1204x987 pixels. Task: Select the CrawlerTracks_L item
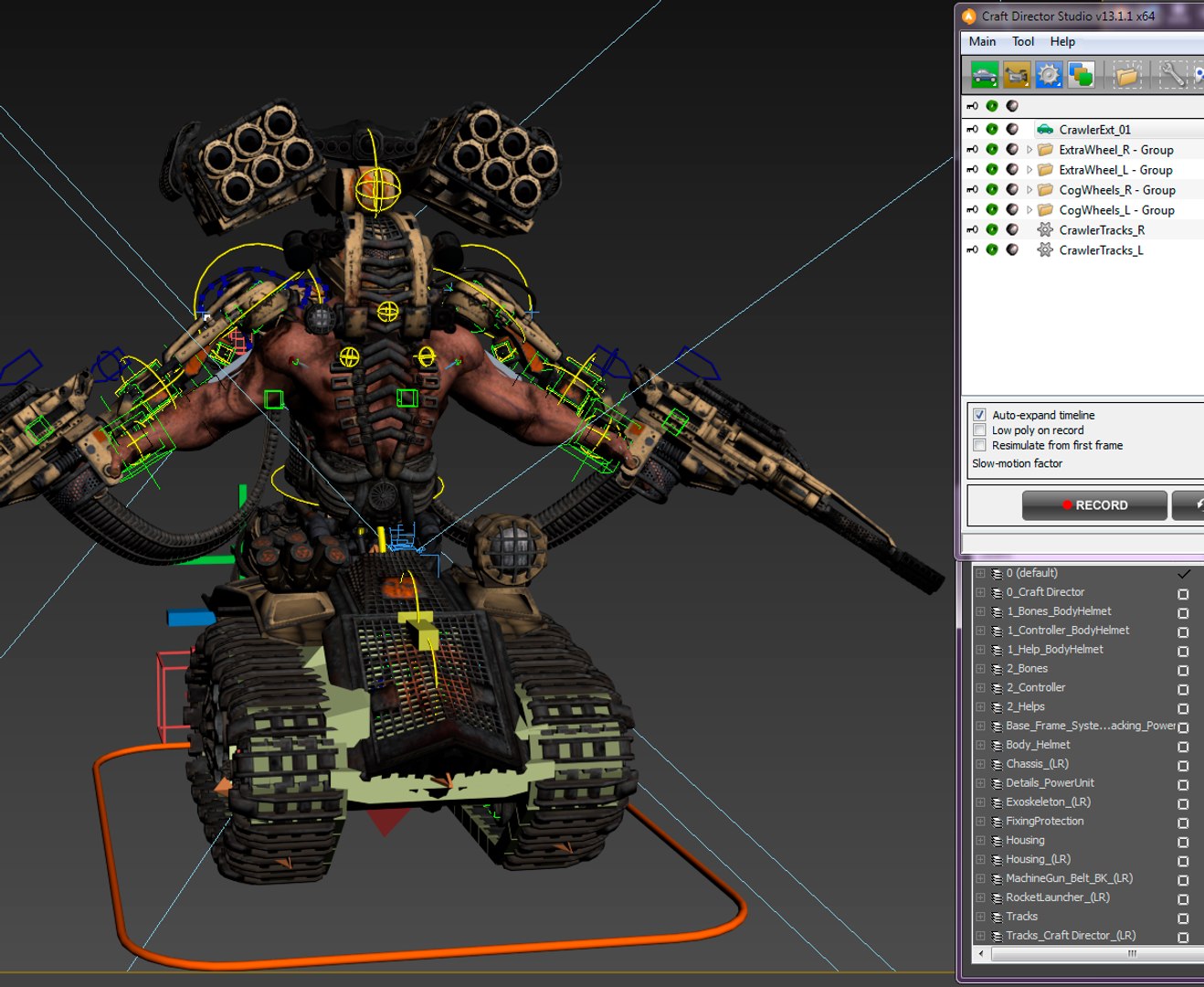pos(1101,250)
